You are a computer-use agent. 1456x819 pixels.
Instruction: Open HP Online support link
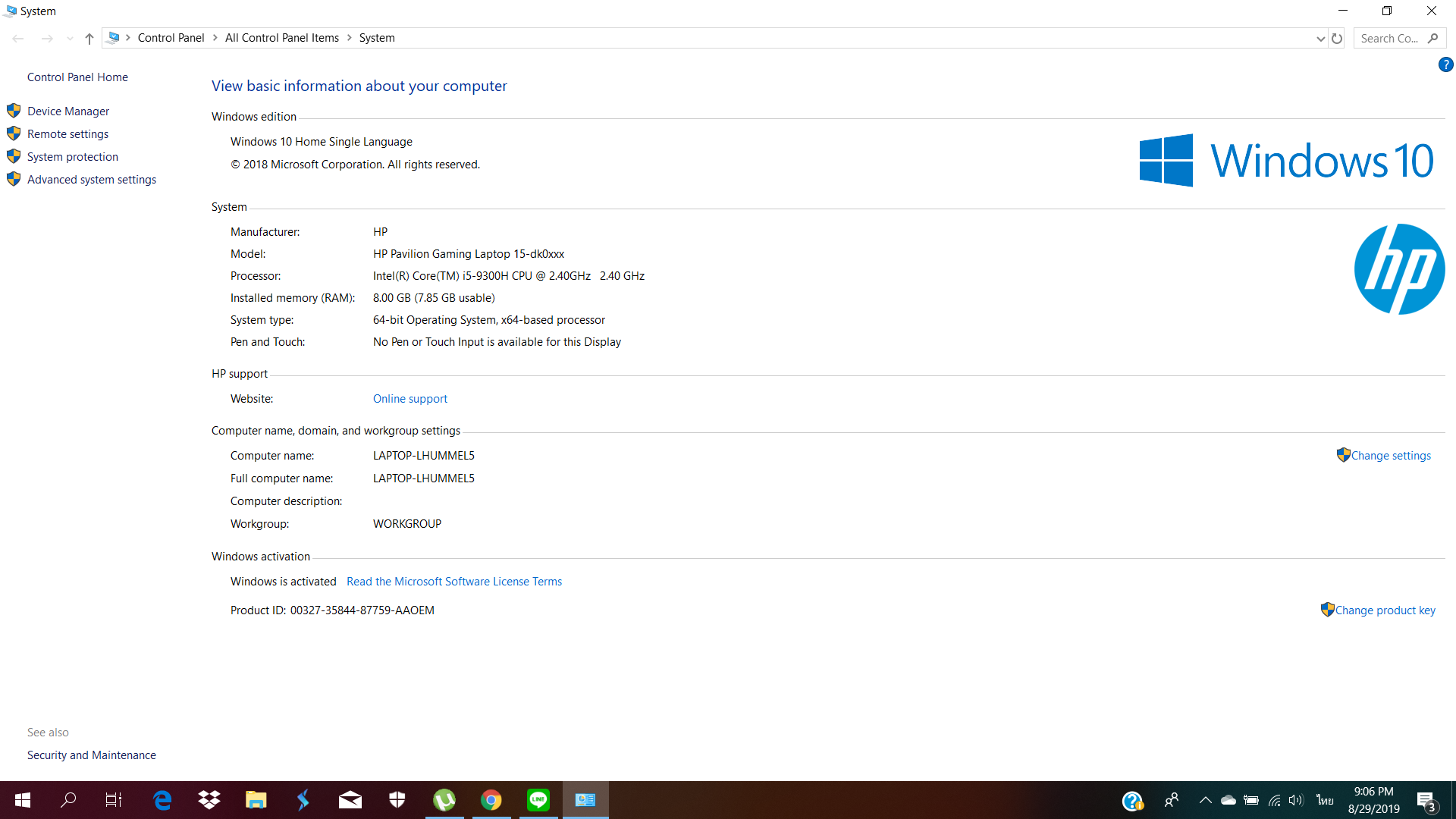tap(409, 399)
